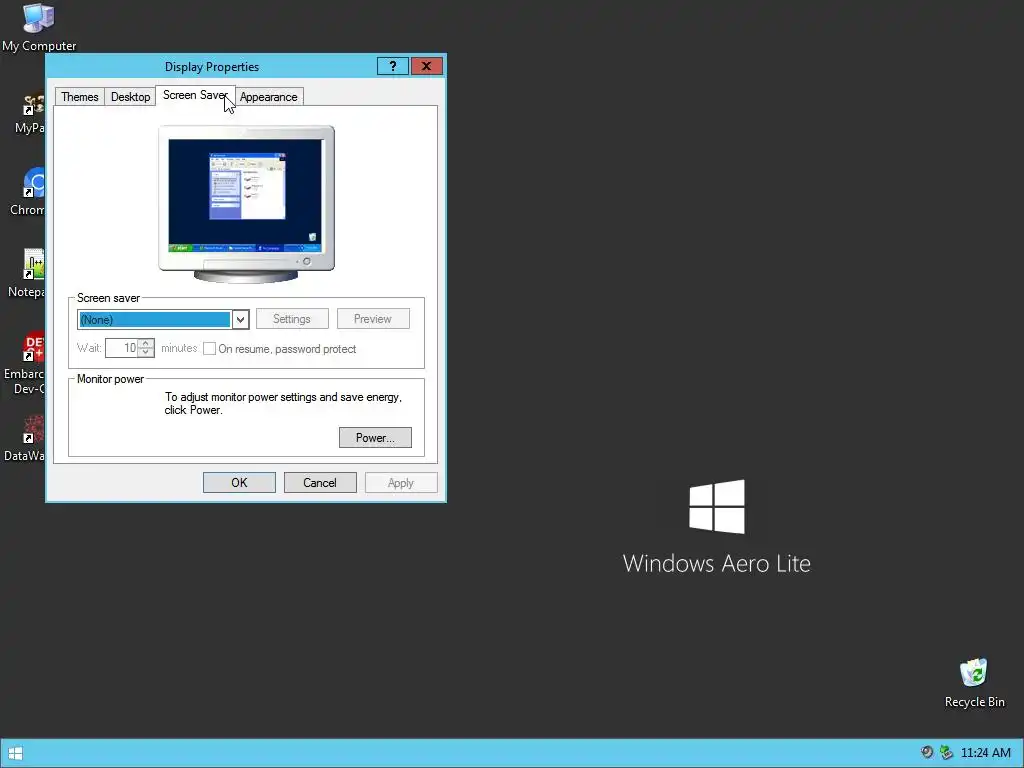Select the Notepad++ desktop shortcut icon
Image resolution: width=1024 pixels, height=768 pixels.
click(x=29, y=274)
